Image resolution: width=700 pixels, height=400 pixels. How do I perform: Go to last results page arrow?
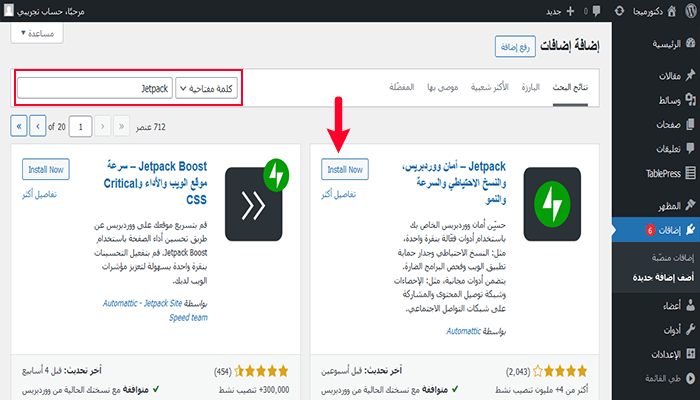click(x=19, y=126)
